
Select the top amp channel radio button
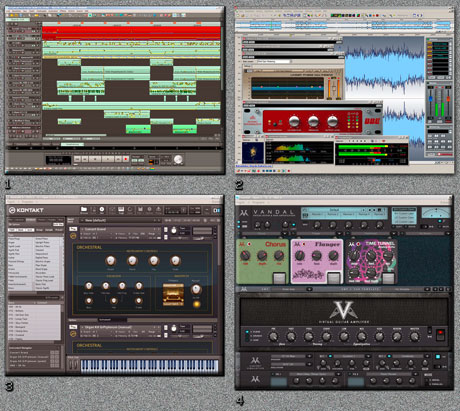(247, 332)
